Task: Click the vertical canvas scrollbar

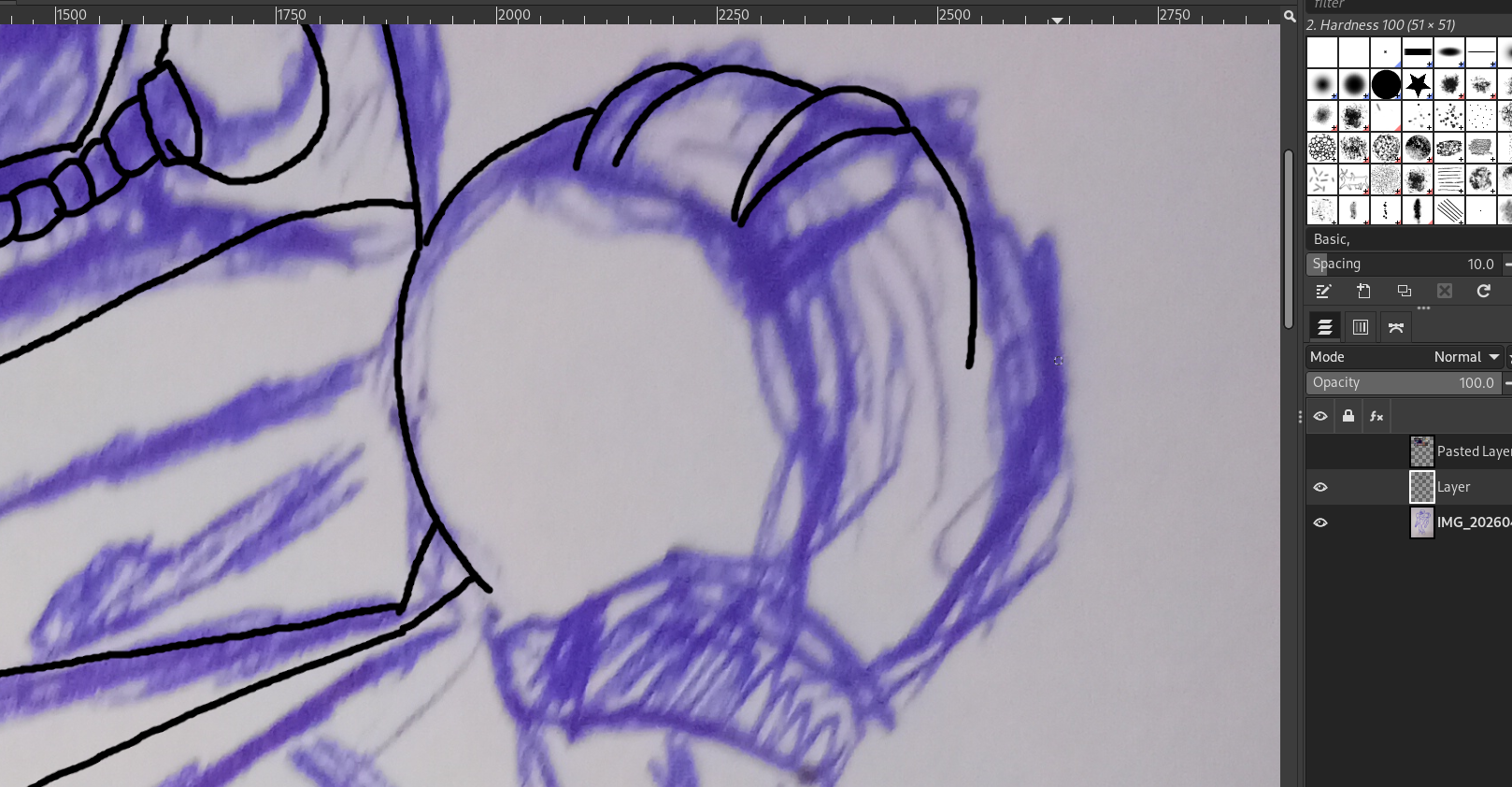Action: 1290,238
